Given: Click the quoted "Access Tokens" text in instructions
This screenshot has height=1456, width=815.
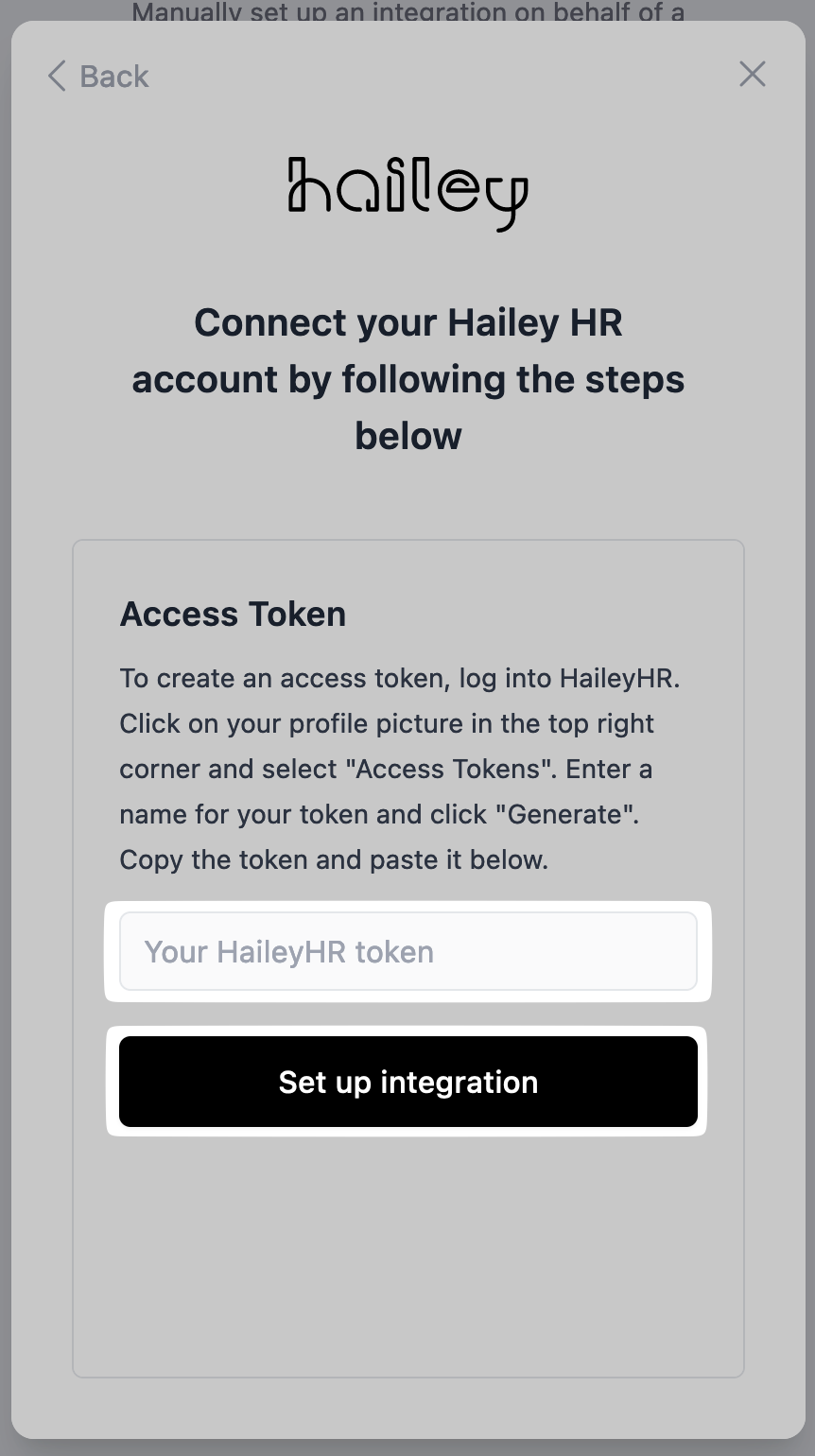Looking at the screenshot, I should coord(453,770).
